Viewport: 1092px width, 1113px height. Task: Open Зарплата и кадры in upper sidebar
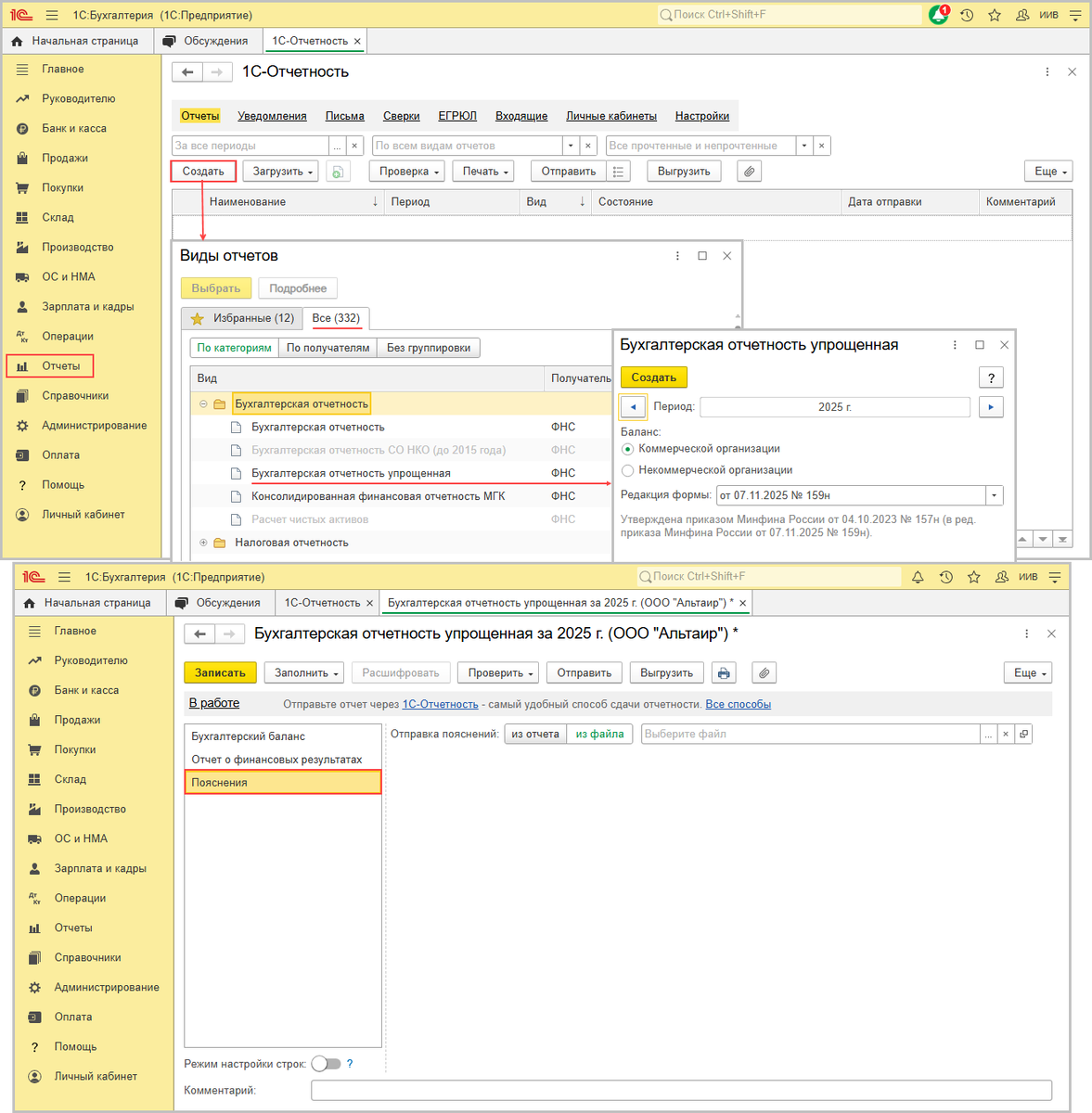pos(88,306)
